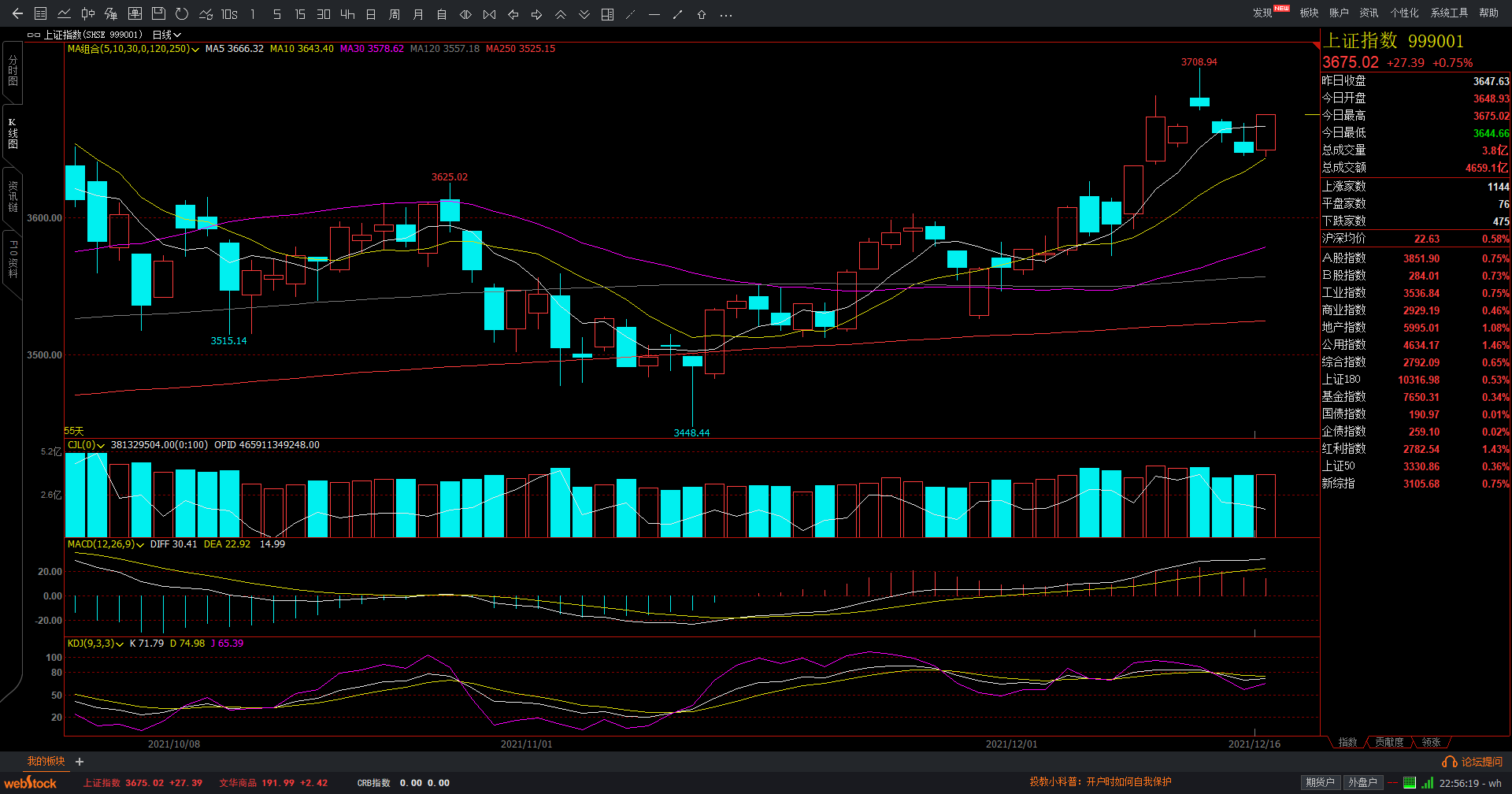The width and height of the screenshot is (1512, 794).
Task: Open the 系统工具 menu
Action: pos(1449,13)
